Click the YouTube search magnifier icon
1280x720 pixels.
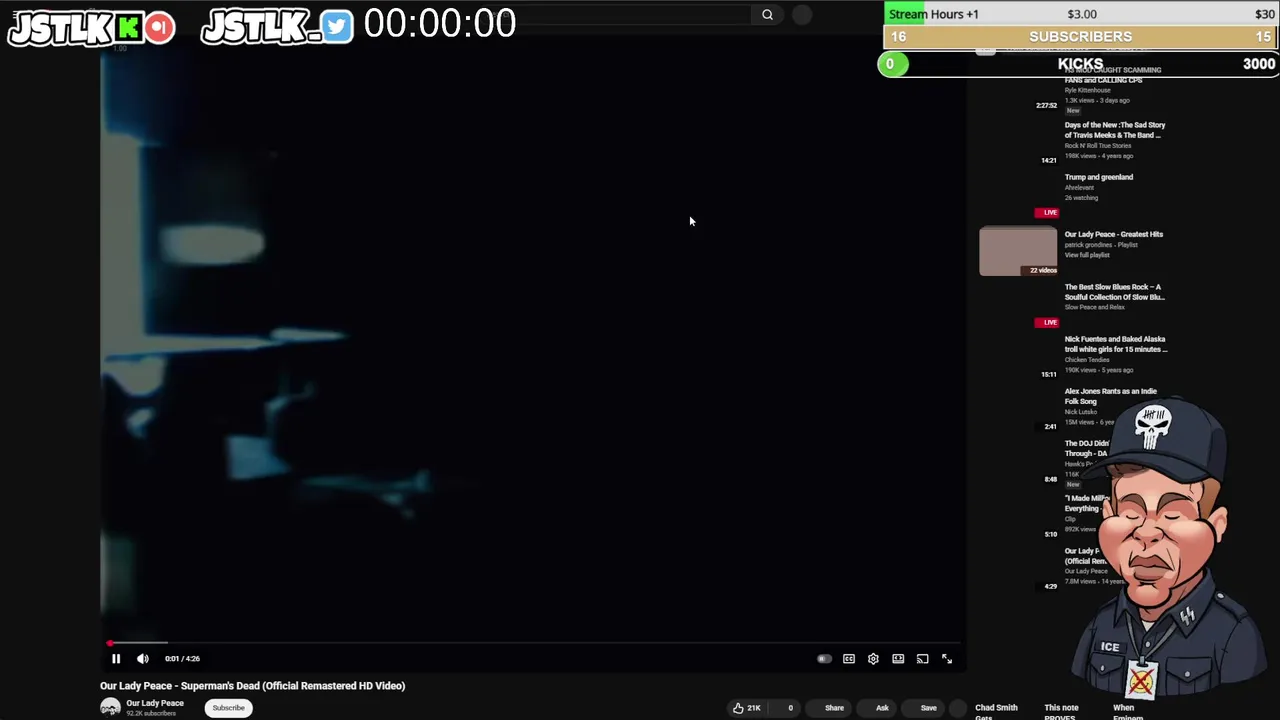click(767, 15)
